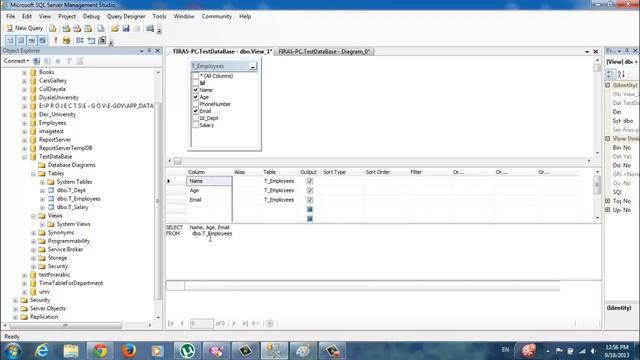Open Firefox from the taskbar
The height and width of the screenshot is (360, 640).
pos(129,351)
